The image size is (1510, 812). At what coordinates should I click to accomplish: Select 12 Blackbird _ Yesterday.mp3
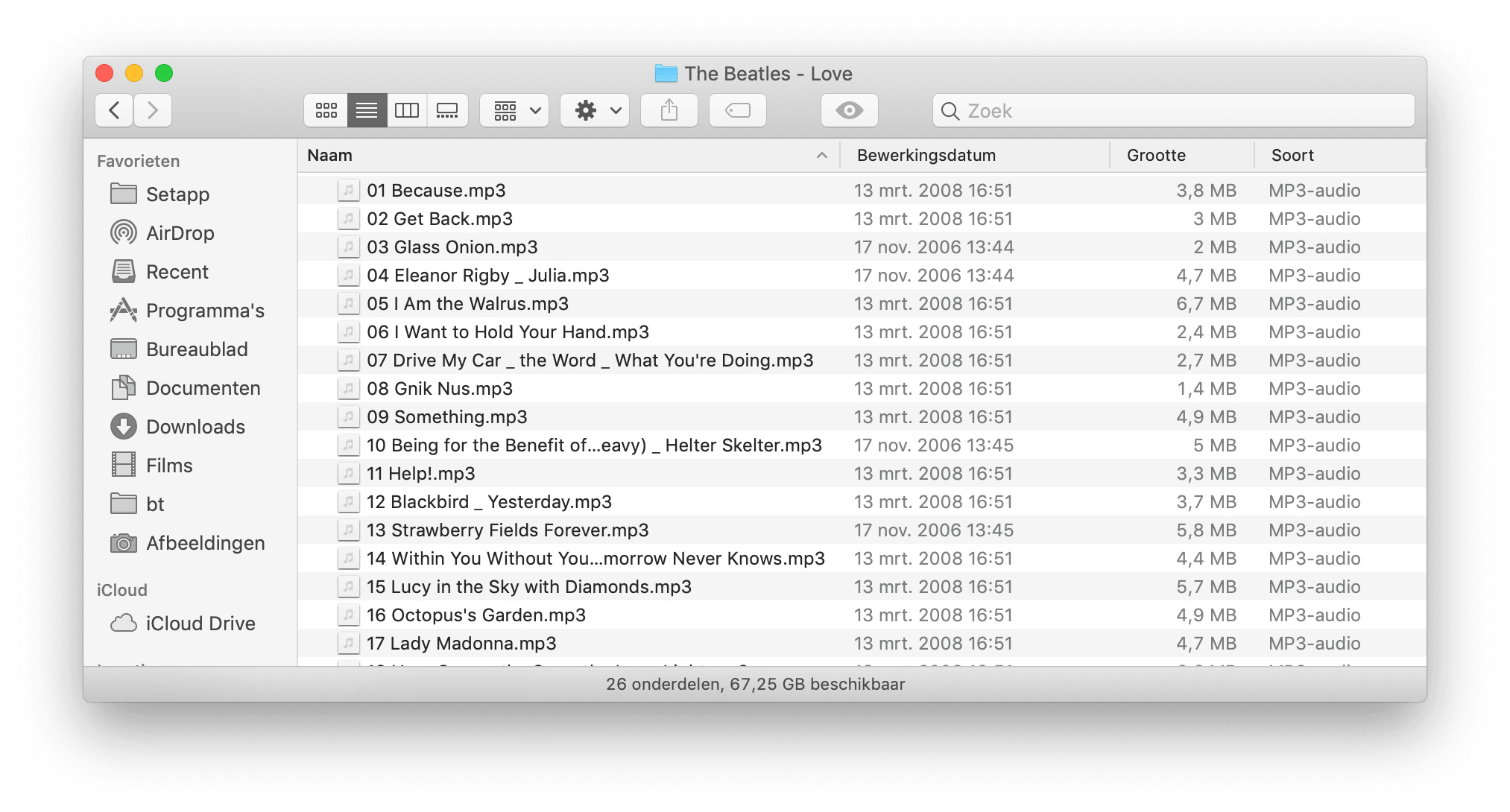[x=862, y=502]
